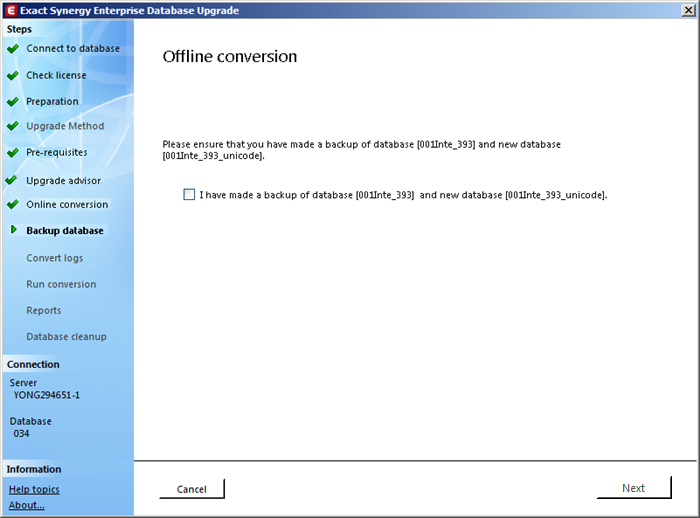Viewport: 700px width, 518px height.
Task: Open the About... link
Action: [27, 505]
